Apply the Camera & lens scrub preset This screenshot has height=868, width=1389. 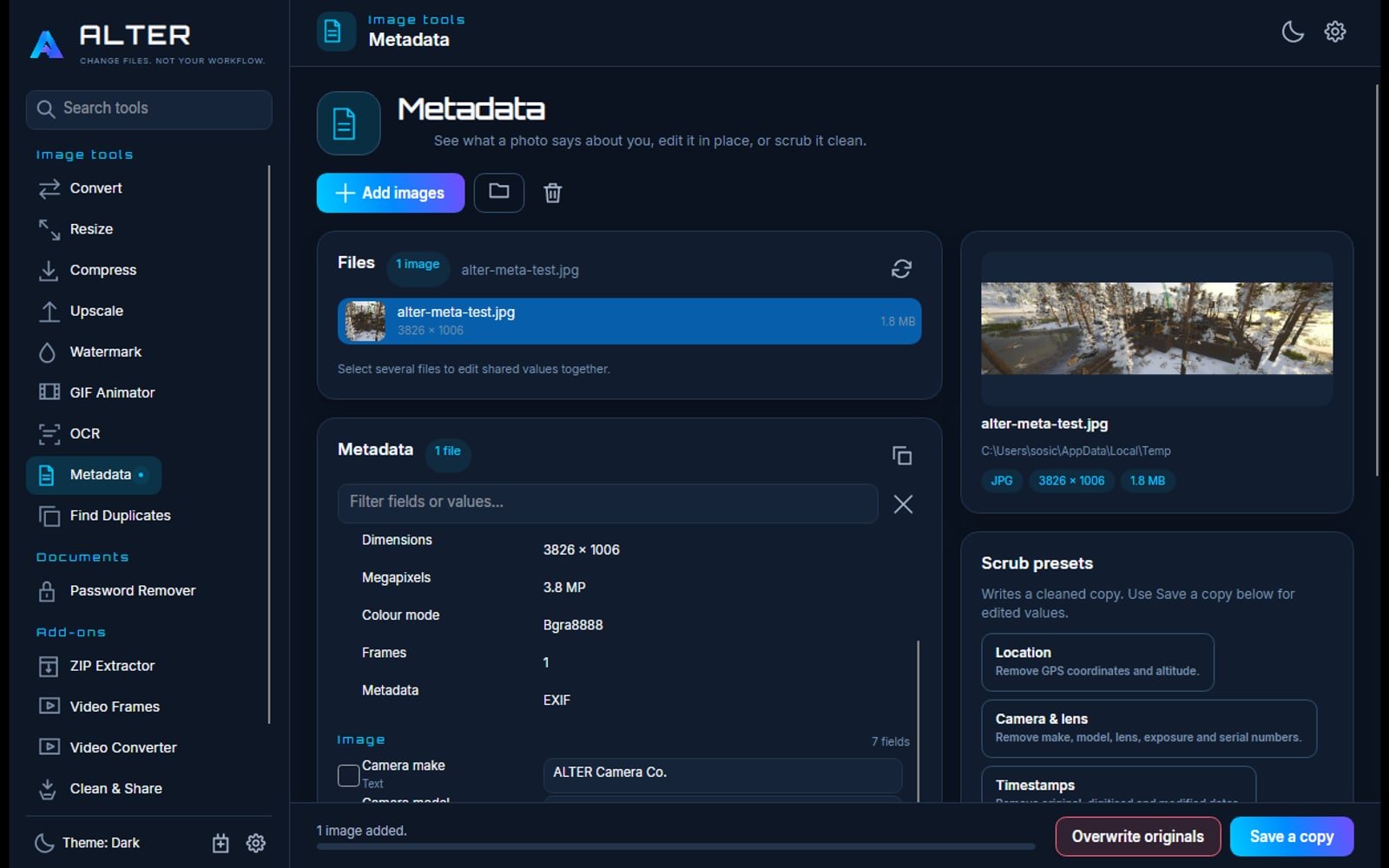1149,728
